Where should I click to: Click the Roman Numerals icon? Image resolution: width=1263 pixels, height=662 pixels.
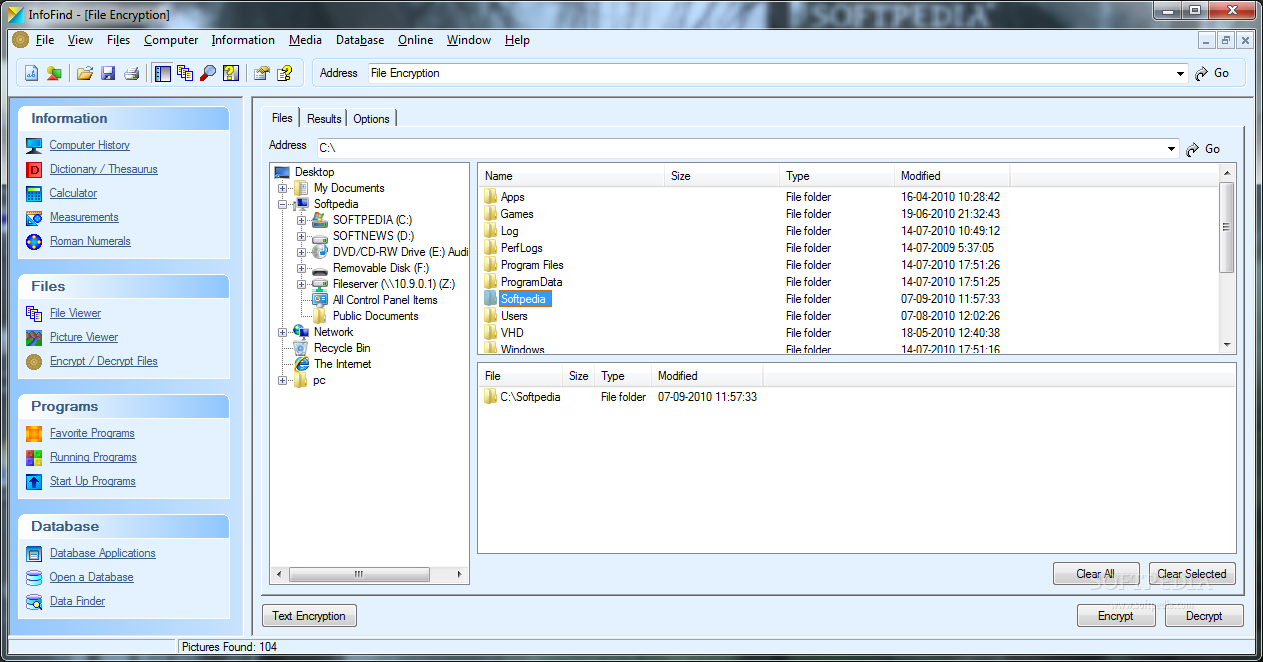[34, 241]
